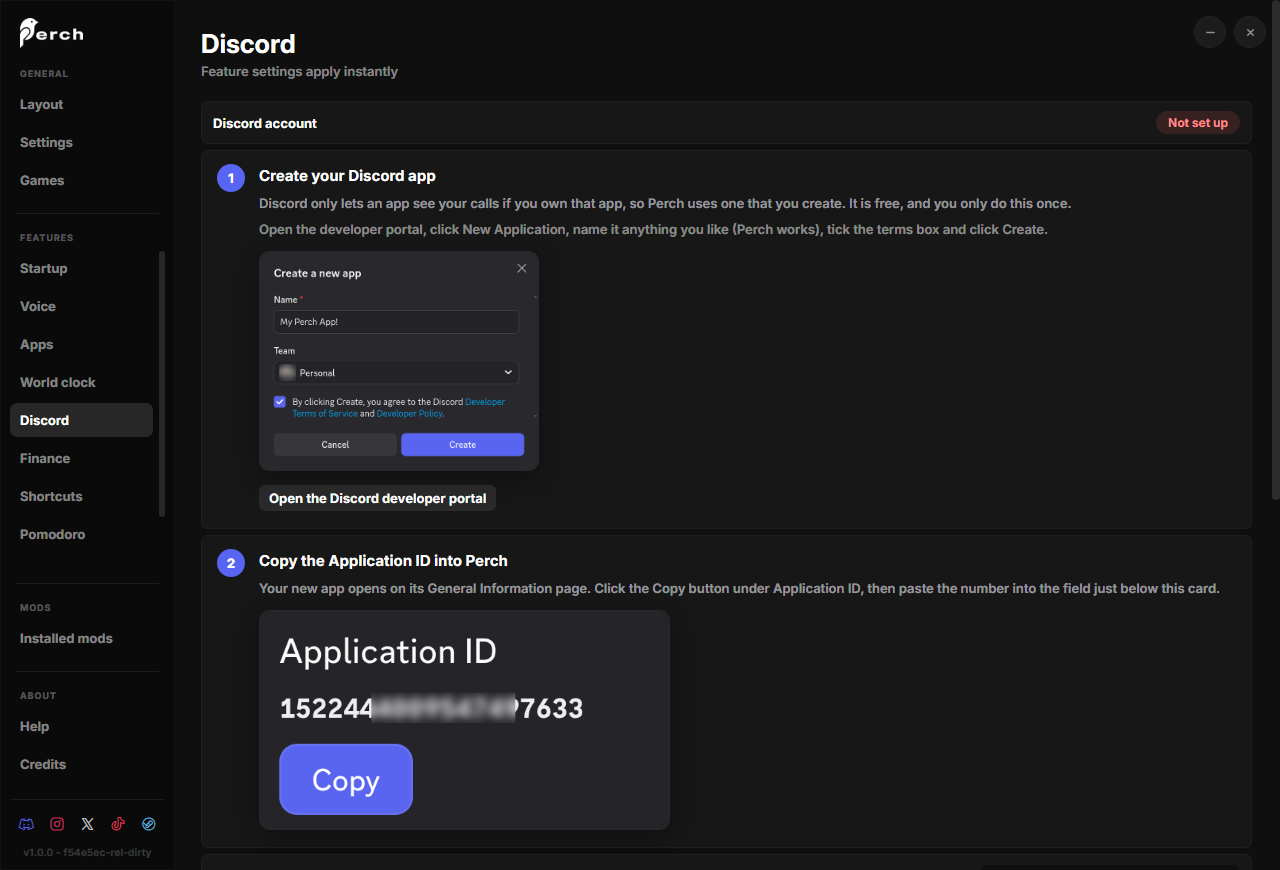
Task: Open the Steam social link icon
Action: coord(149,824)
